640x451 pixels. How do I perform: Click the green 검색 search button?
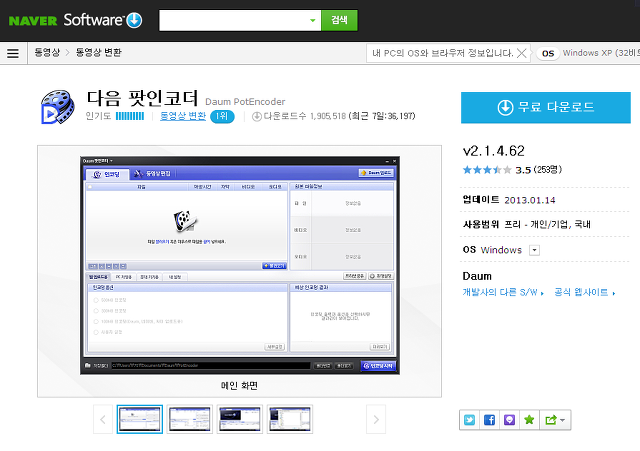point(339,20)
